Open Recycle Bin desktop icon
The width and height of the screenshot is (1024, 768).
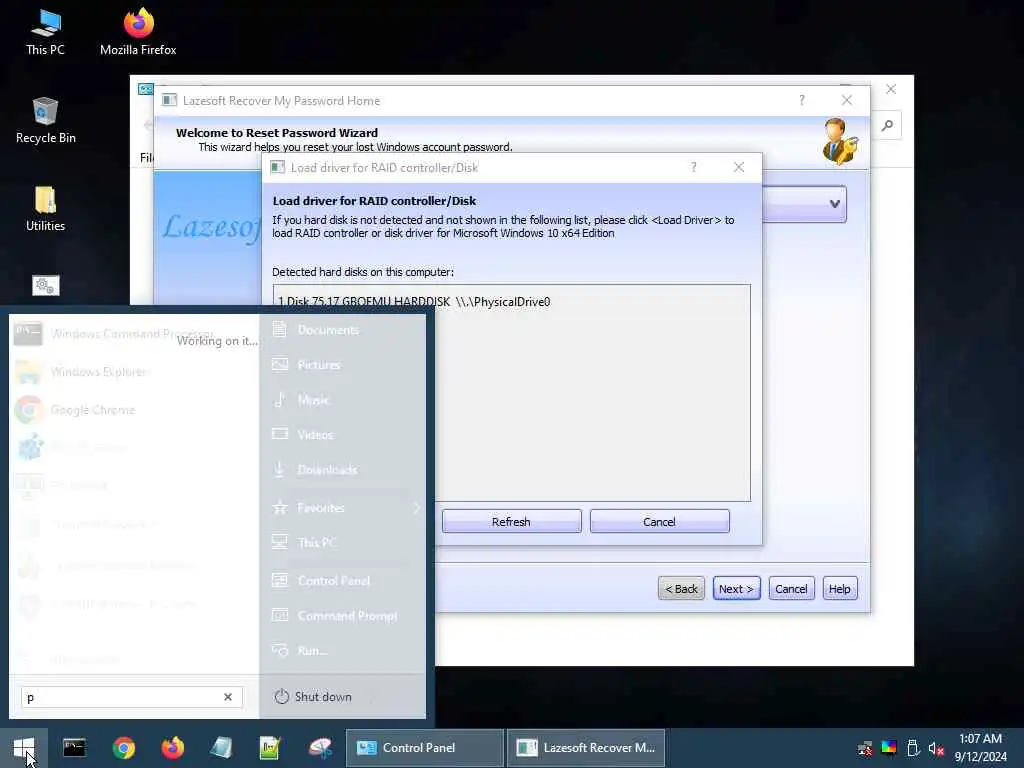[x=45, y=121]
